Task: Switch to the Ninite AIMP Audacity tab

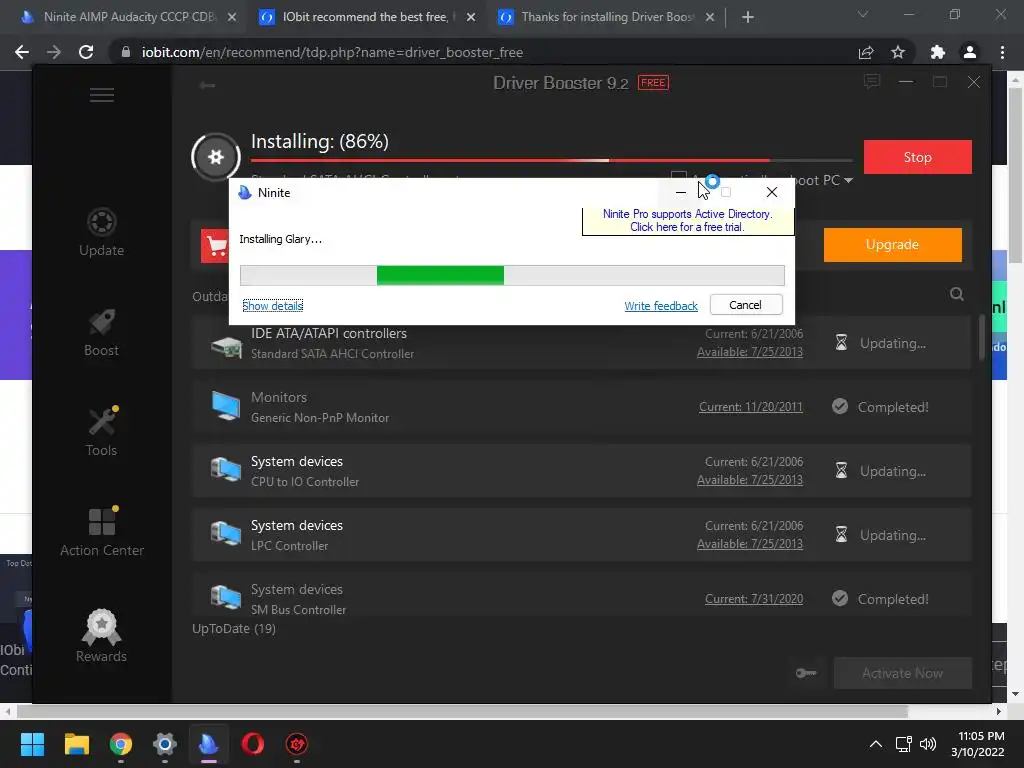Action: click(x=129, y=17)
